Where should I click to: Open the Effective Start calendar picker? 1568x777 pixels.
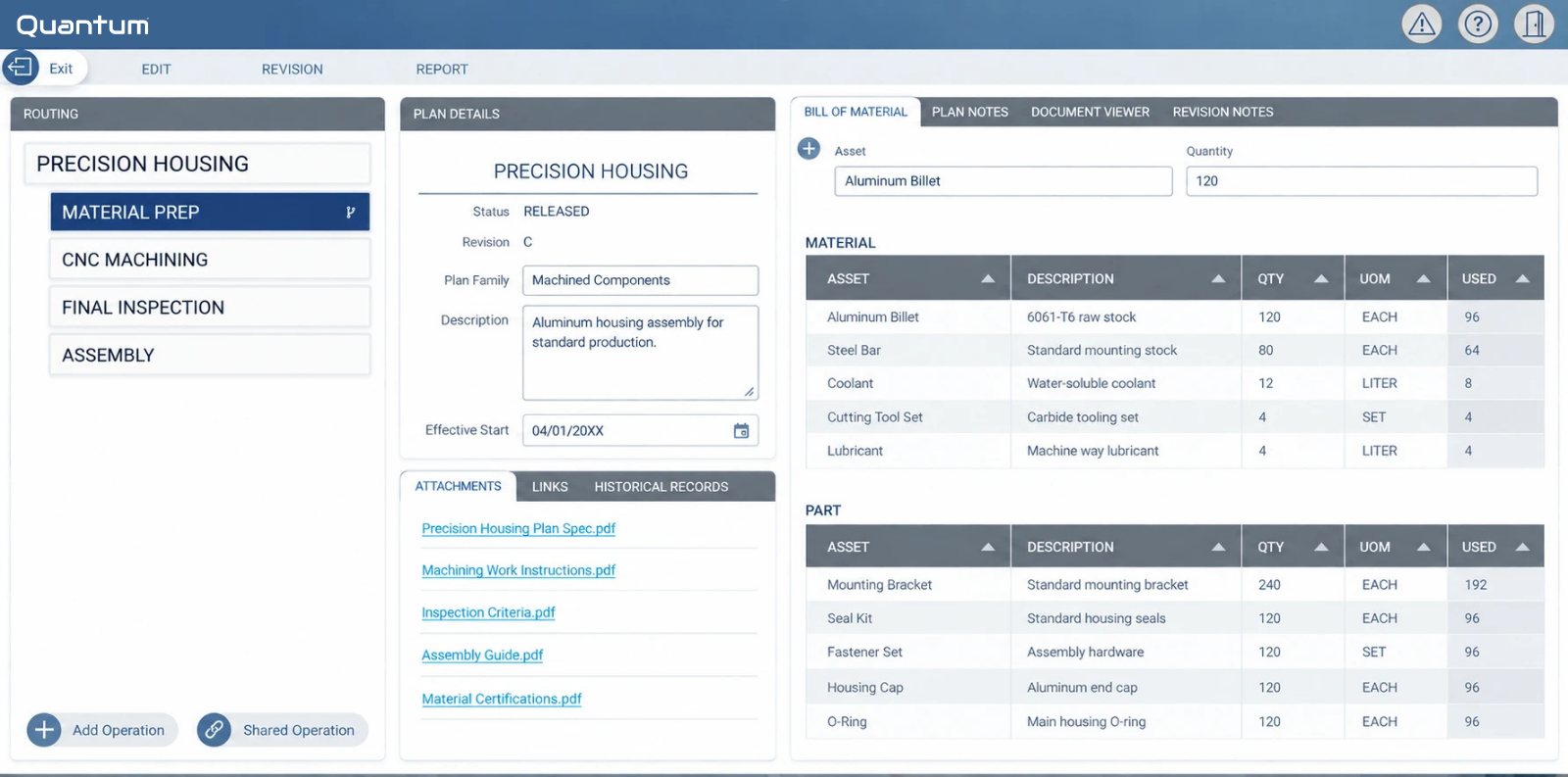tap(741, 430)
